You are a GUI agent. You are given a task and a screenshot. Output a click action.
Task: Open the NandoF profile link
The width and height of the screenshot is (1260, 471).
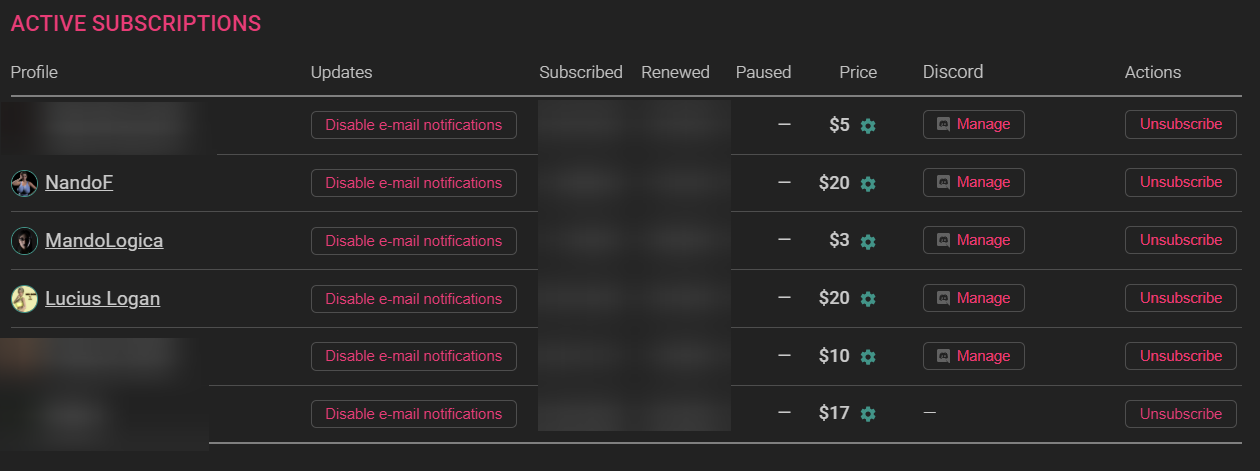[79, 183]
